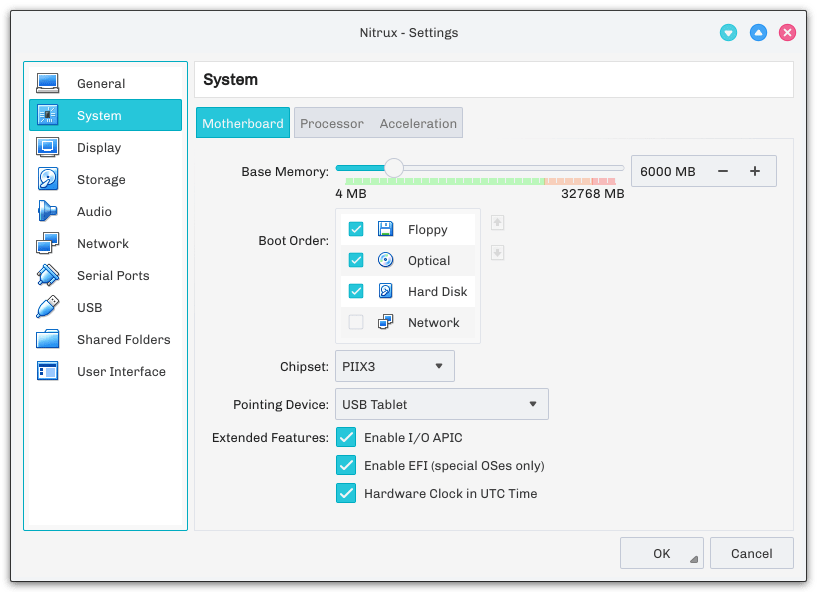The height and width of the screenshot is (592, 817).
Task: Select System label in settings sidebar
Action: (x=99, y=115)
